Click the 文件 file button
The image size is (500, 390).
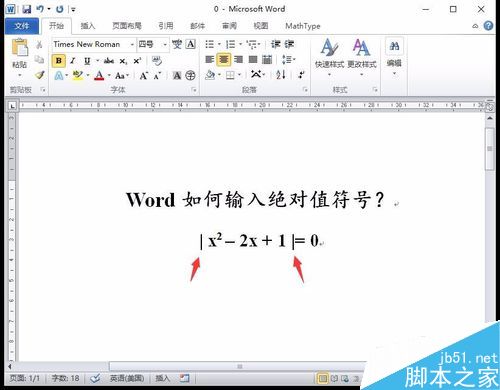(x=22, y=26)
